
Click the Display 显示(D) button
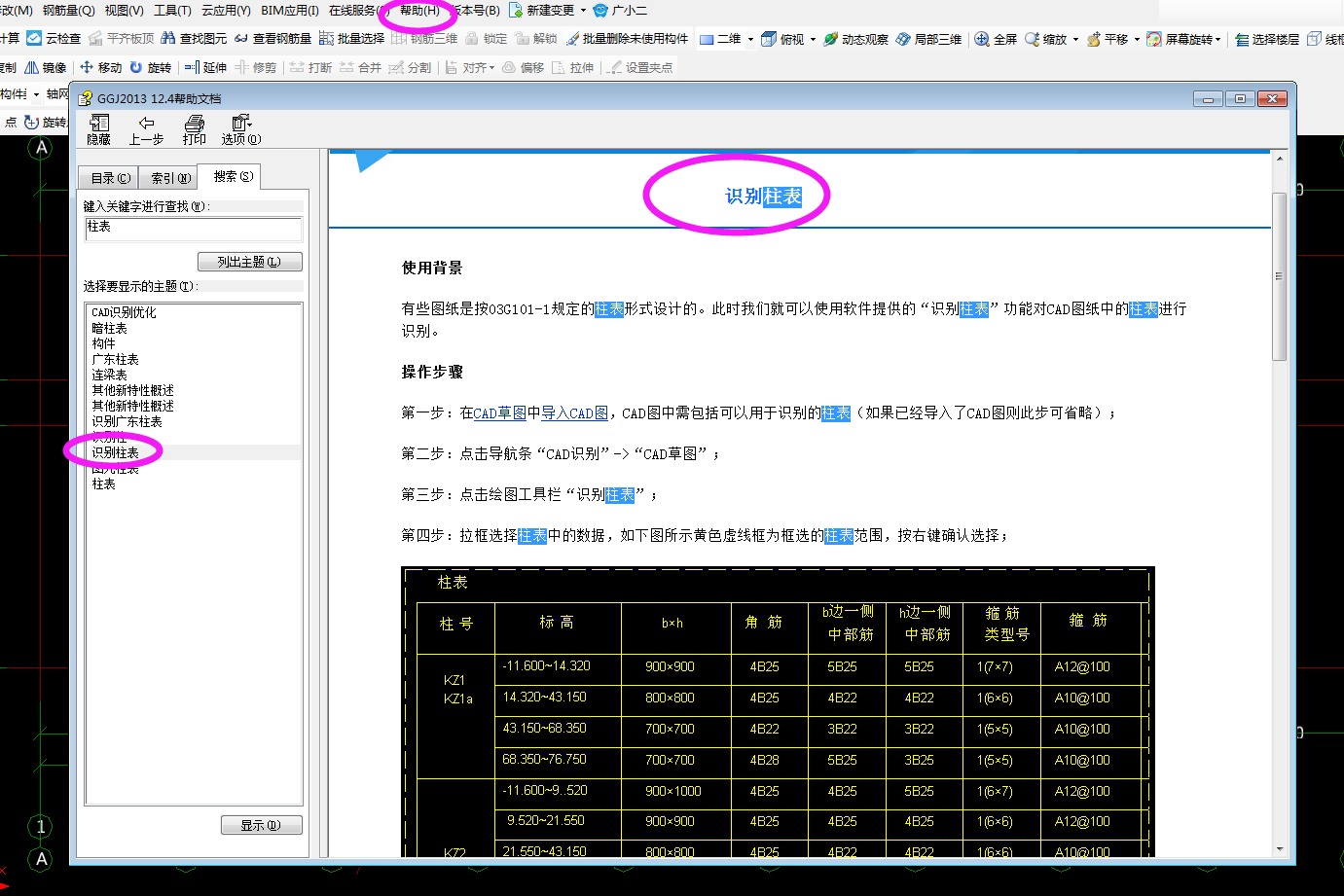[x=262, y=825]
